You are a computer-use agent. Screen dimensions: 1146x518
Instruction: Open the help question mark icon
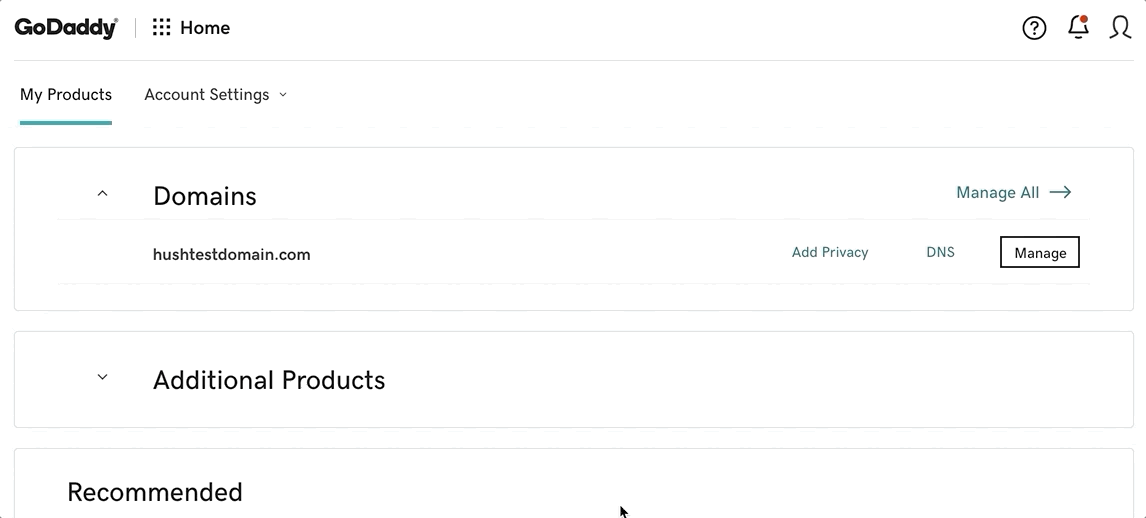1034,28
